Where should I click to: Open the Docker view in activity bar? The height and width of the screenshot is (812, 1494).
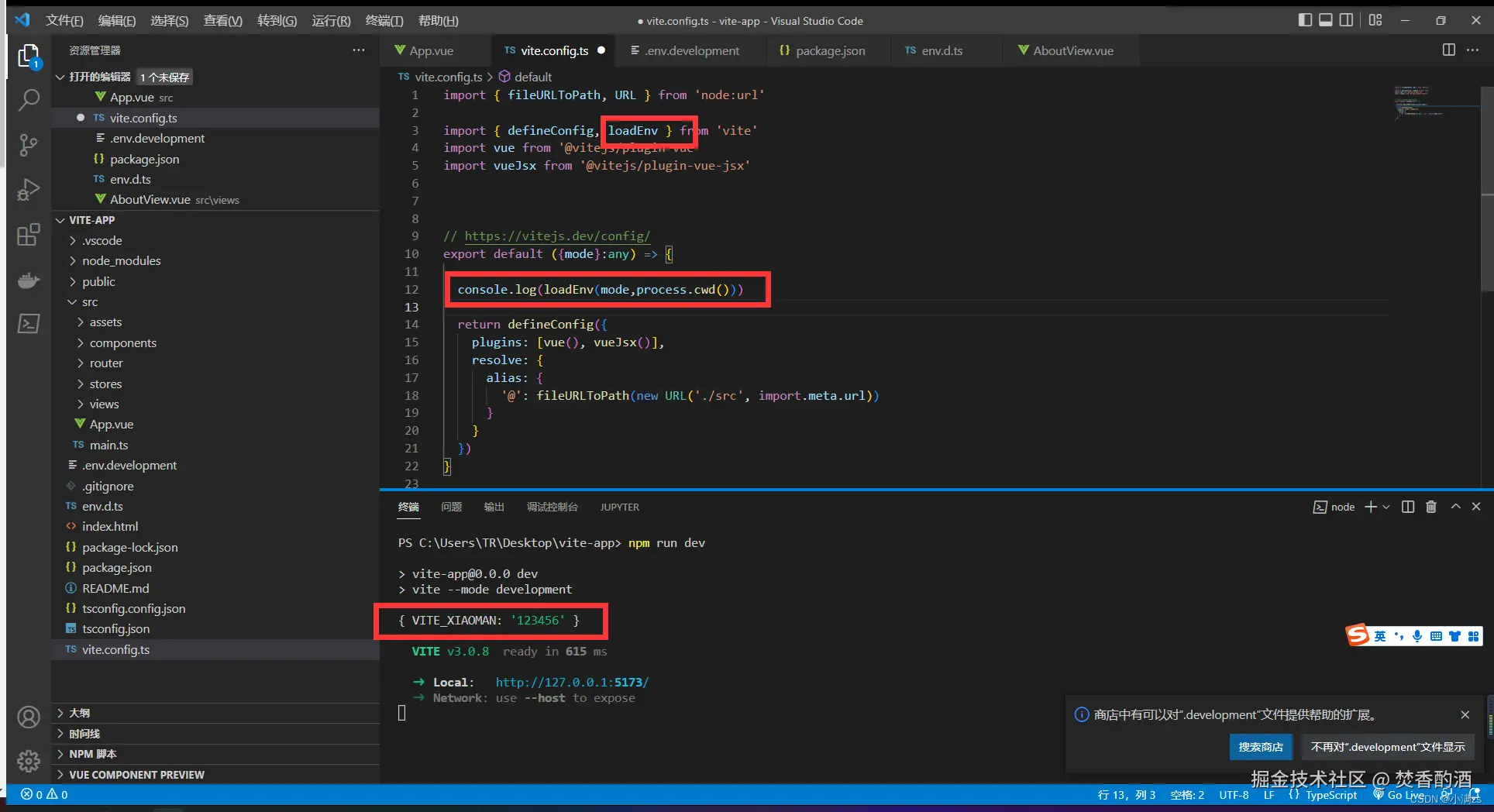[x=29, y=280]
